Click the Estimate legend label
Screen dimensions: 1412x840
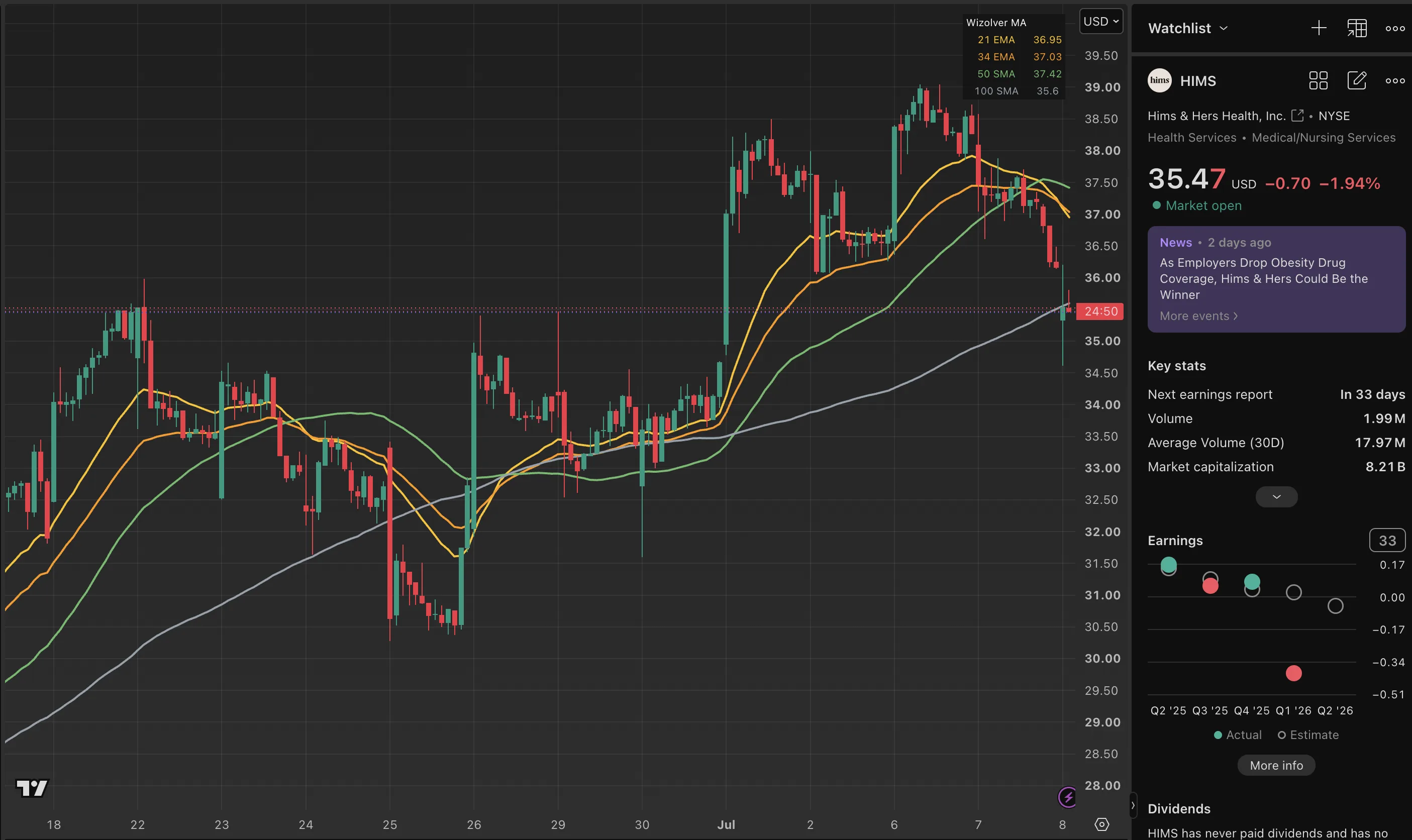1308,734
